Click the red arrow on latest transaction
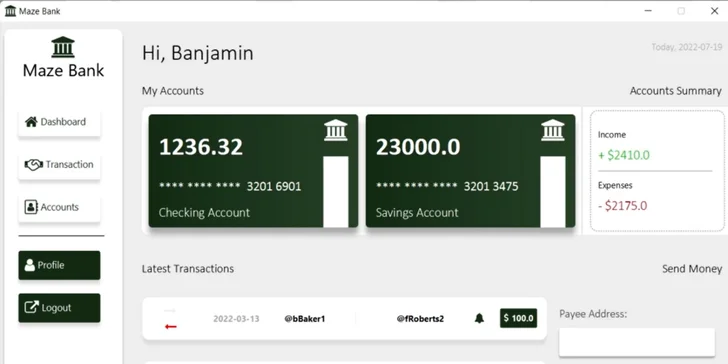The height and width of the screenshot is (364, 728). [171, 327]
